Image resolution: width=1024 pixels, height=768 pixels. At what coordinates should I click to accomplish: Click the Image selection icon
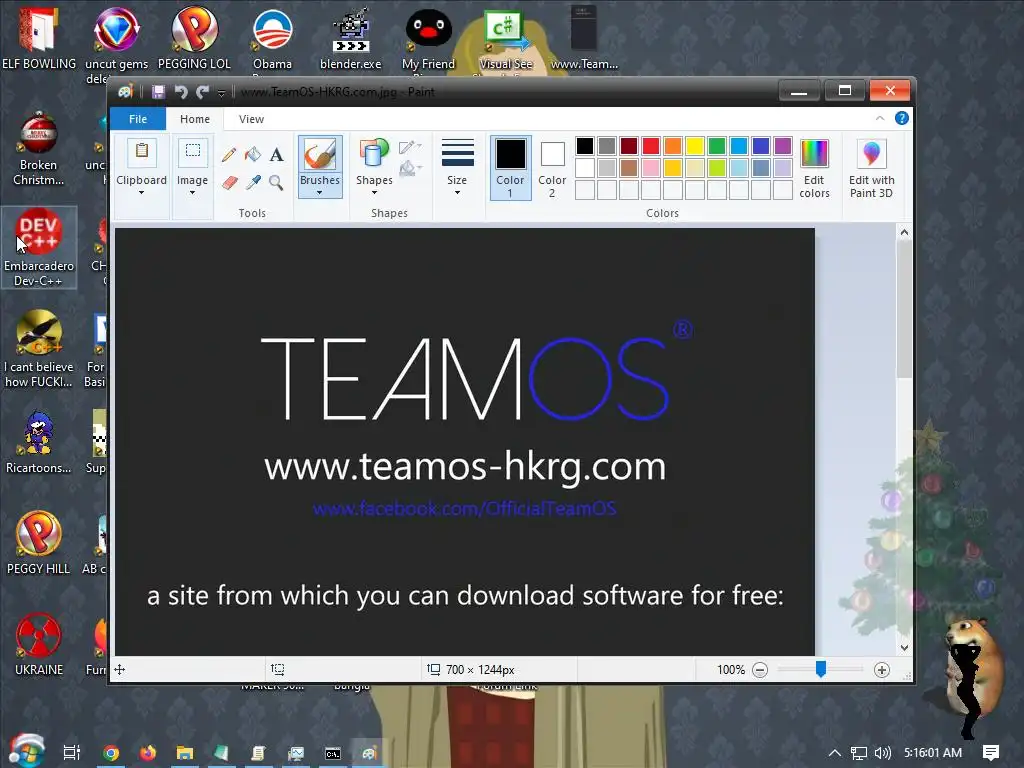tap(193, 152)
